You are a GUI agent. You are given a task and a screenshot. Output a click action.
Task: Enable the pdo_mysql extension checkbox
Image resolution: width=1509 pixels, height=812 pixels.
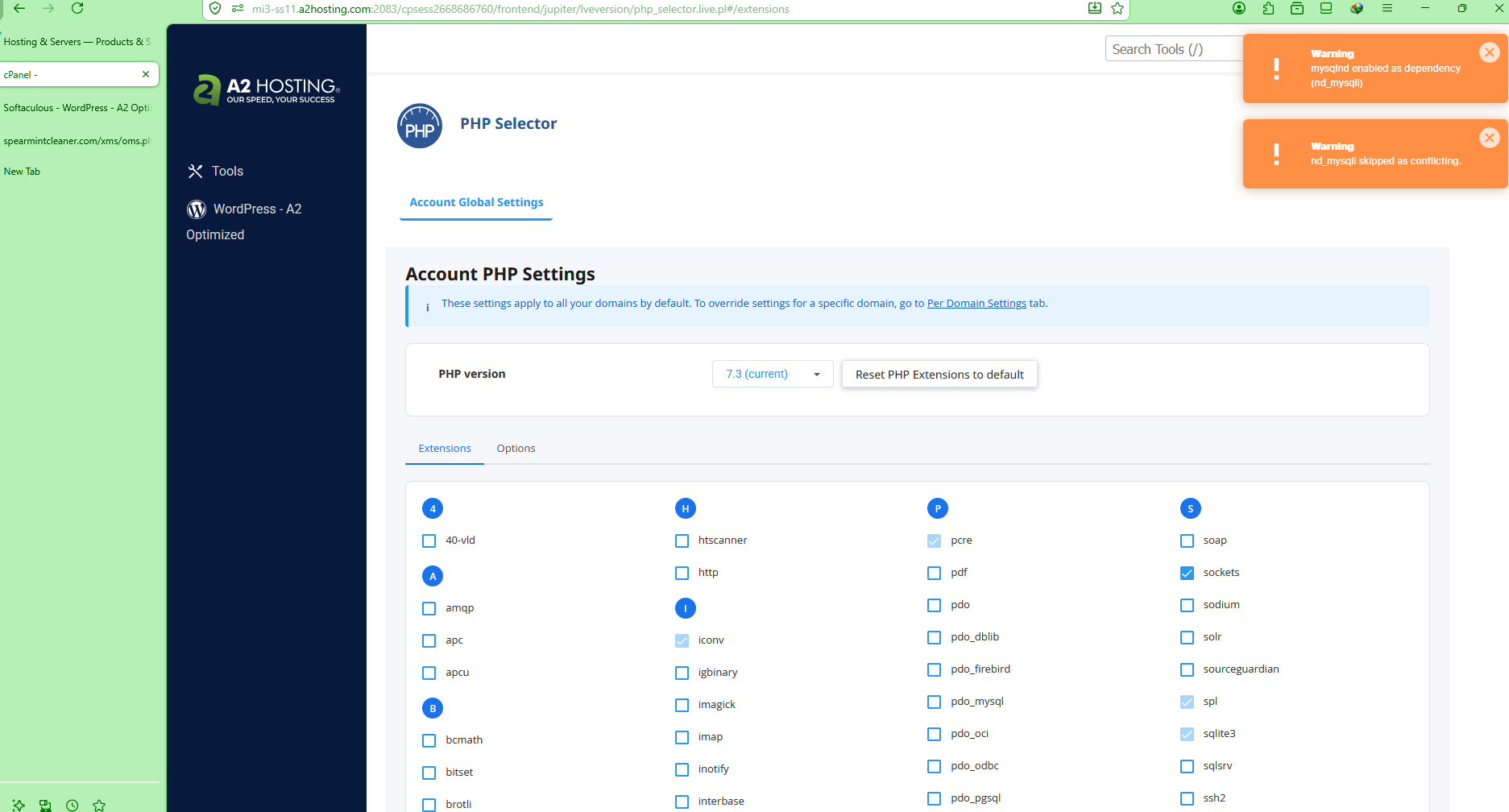(x=935, y=702)
